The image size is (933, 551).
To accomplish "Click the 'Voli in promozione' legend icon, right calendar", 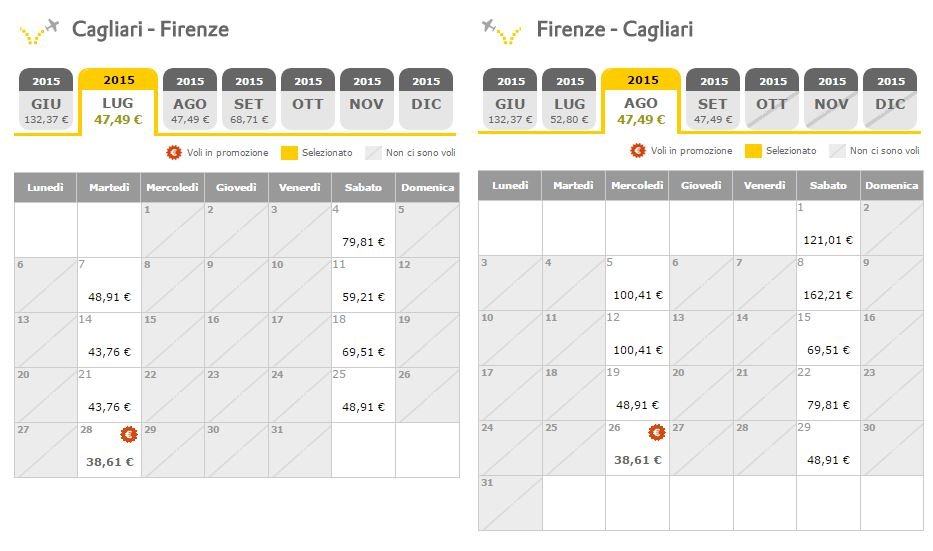I will [x=637, y=151].
